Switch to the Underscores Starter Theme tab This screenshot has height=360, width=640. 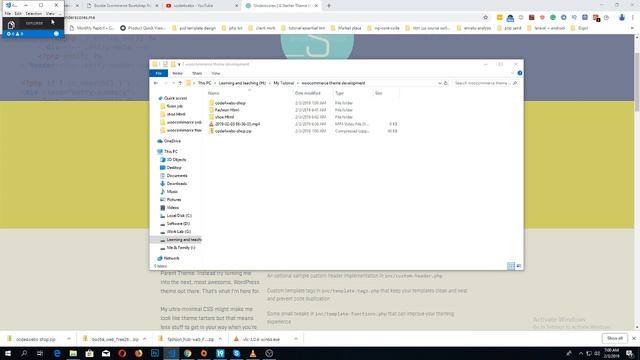(281, 6)
